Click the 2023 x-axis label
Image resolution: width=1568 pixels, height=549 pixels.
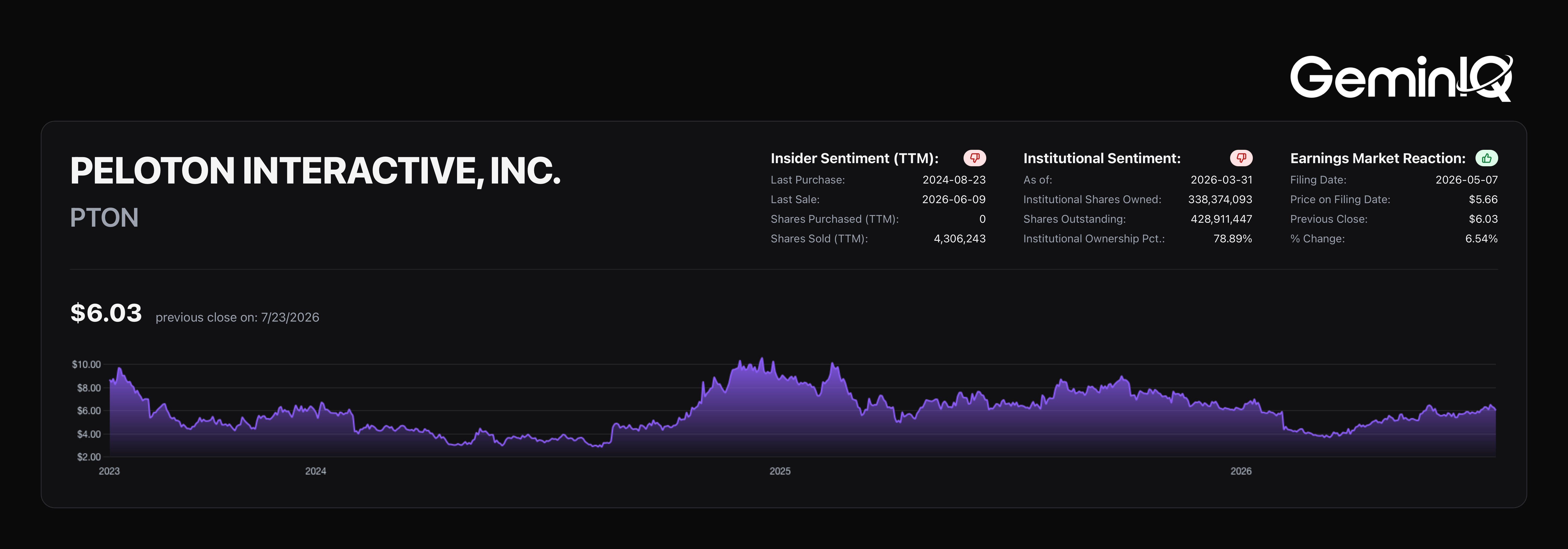[x=109, y=471]
